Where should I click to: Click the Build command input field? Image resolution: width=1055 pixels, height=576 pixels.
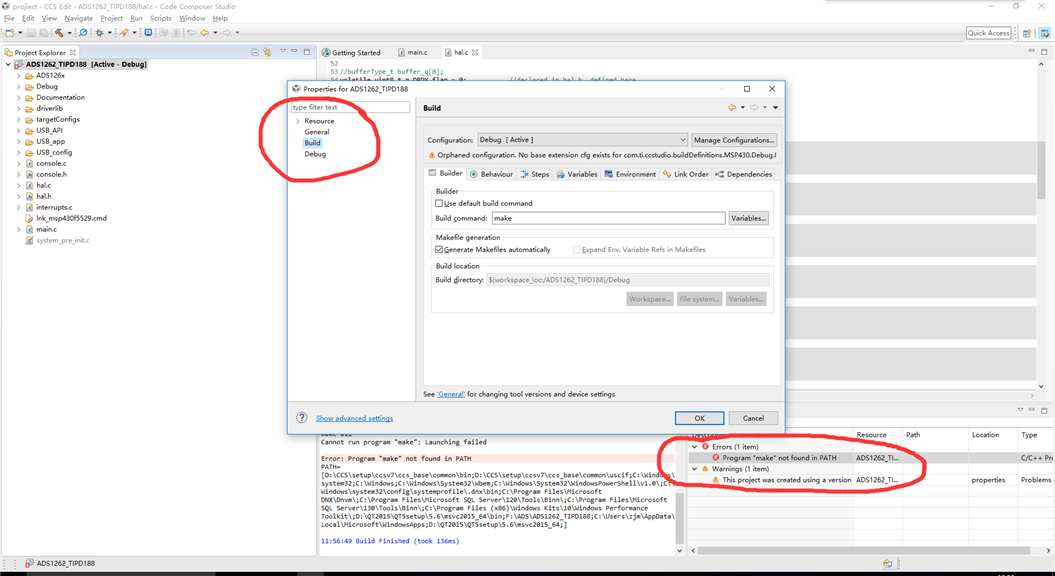tap(608, 218)
